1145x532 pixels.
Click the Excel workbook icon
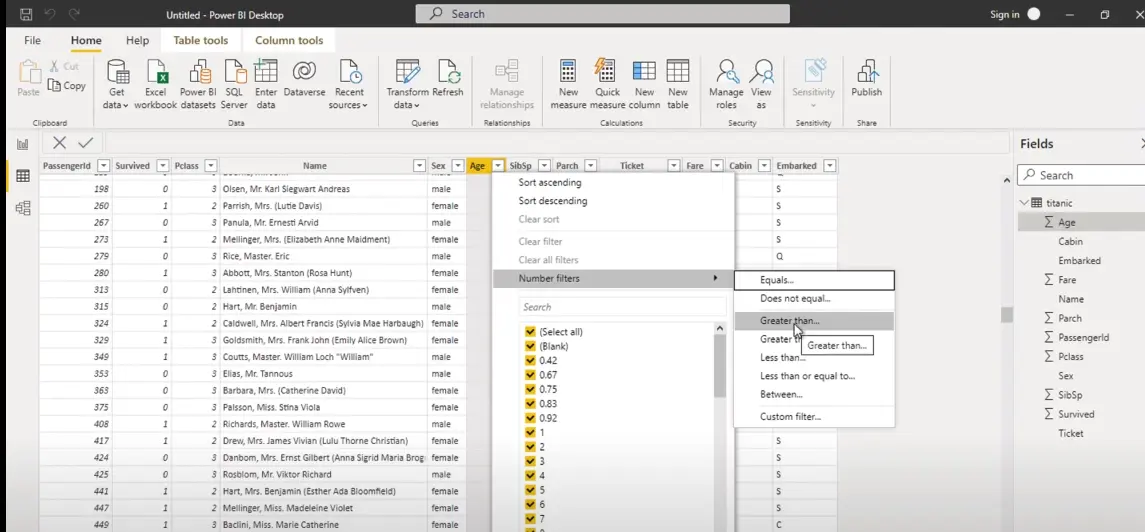coord(156,72)
